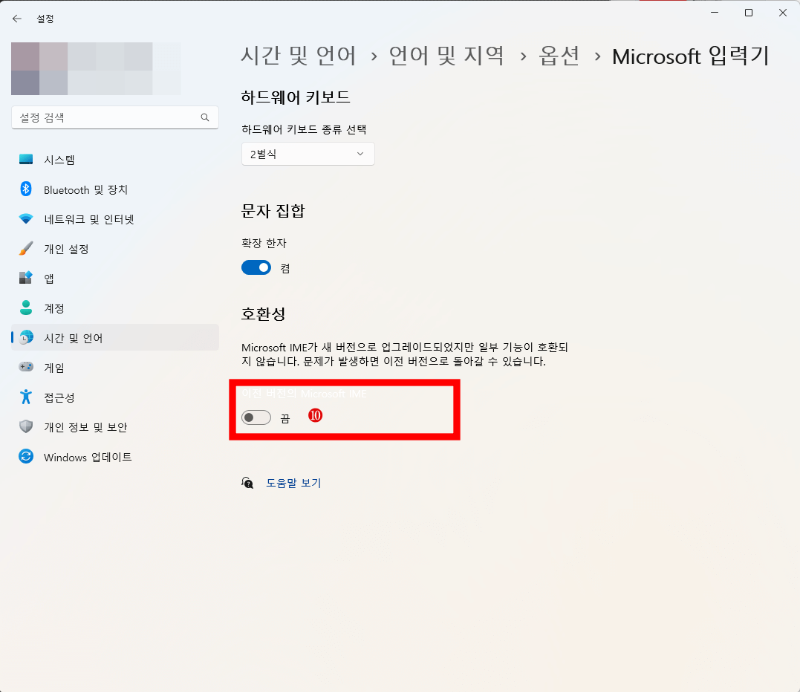Click the Microsoft 입력기 page title
This screenshot has height=692, width=800.
[690, 56]
